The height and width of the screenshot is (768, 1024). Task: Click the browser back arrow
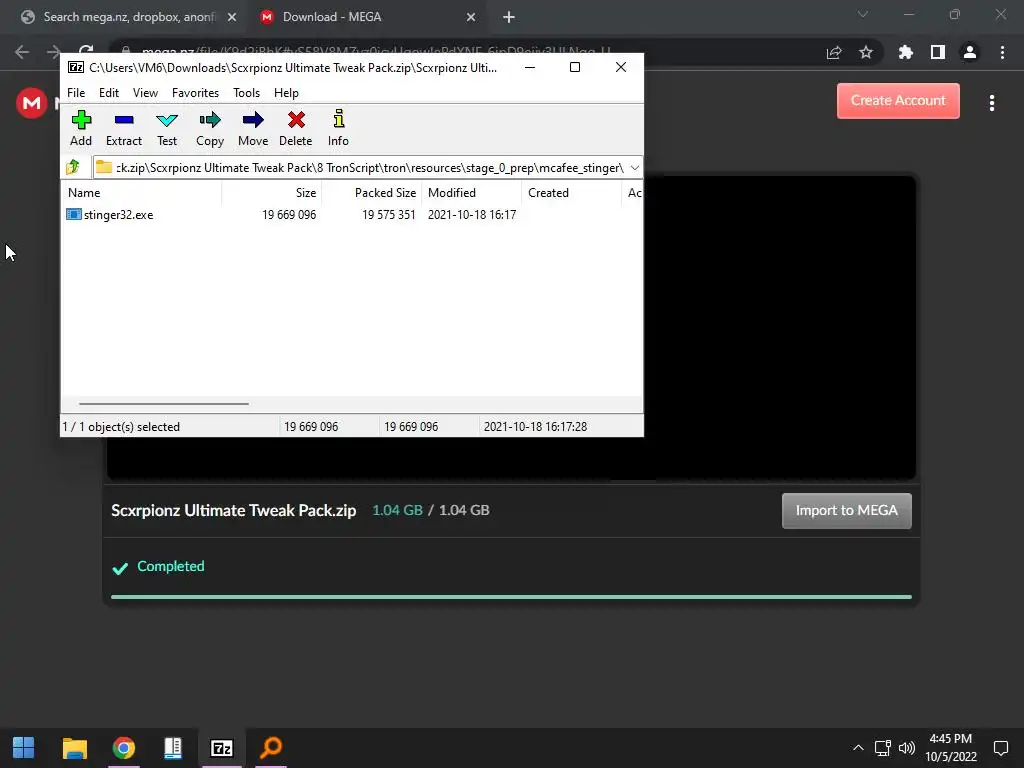(22, 52)
